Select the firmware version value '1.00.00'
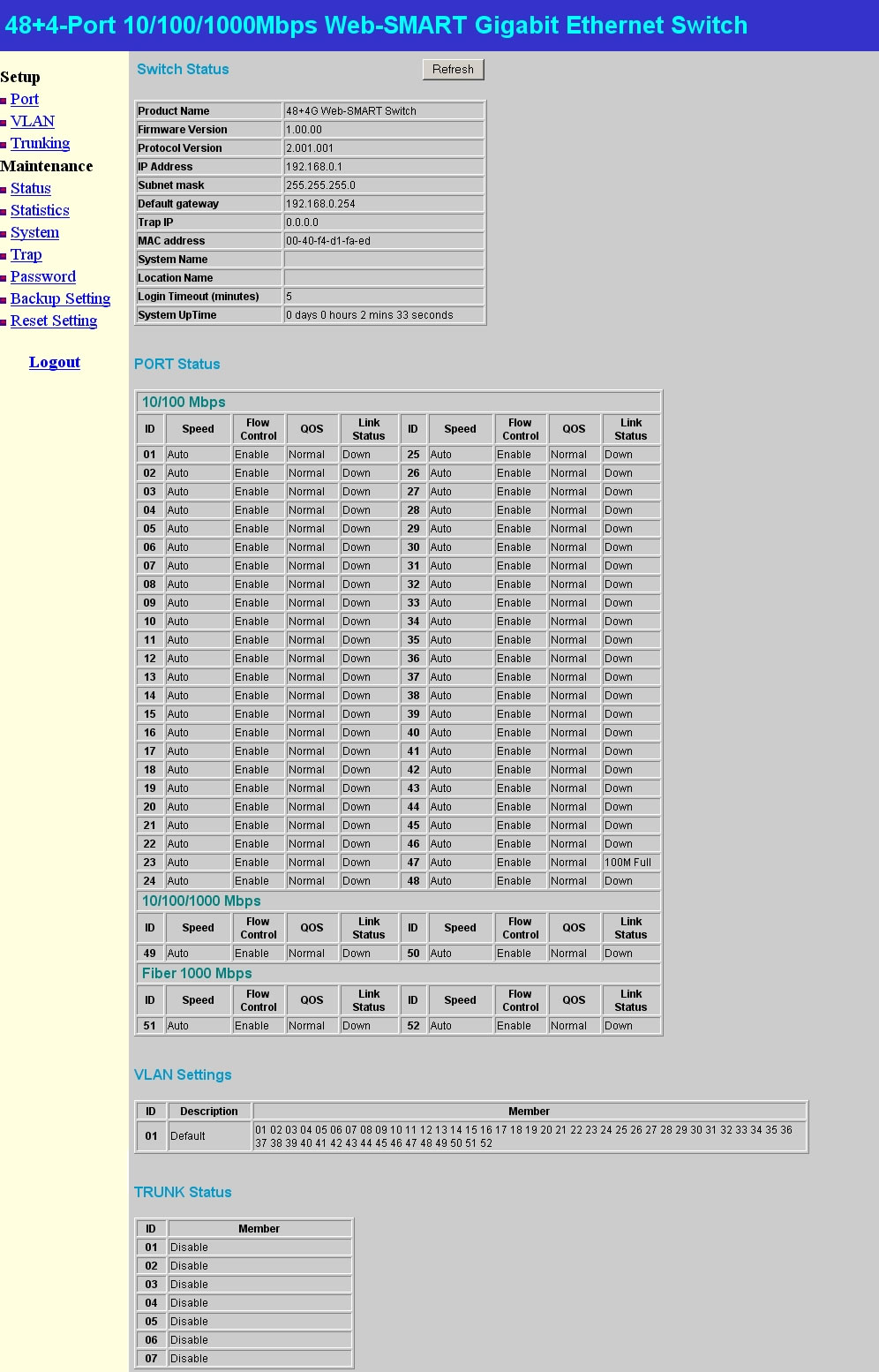Image resolution: width=879 pixels, height=1372 pixels. pos(304,130)
